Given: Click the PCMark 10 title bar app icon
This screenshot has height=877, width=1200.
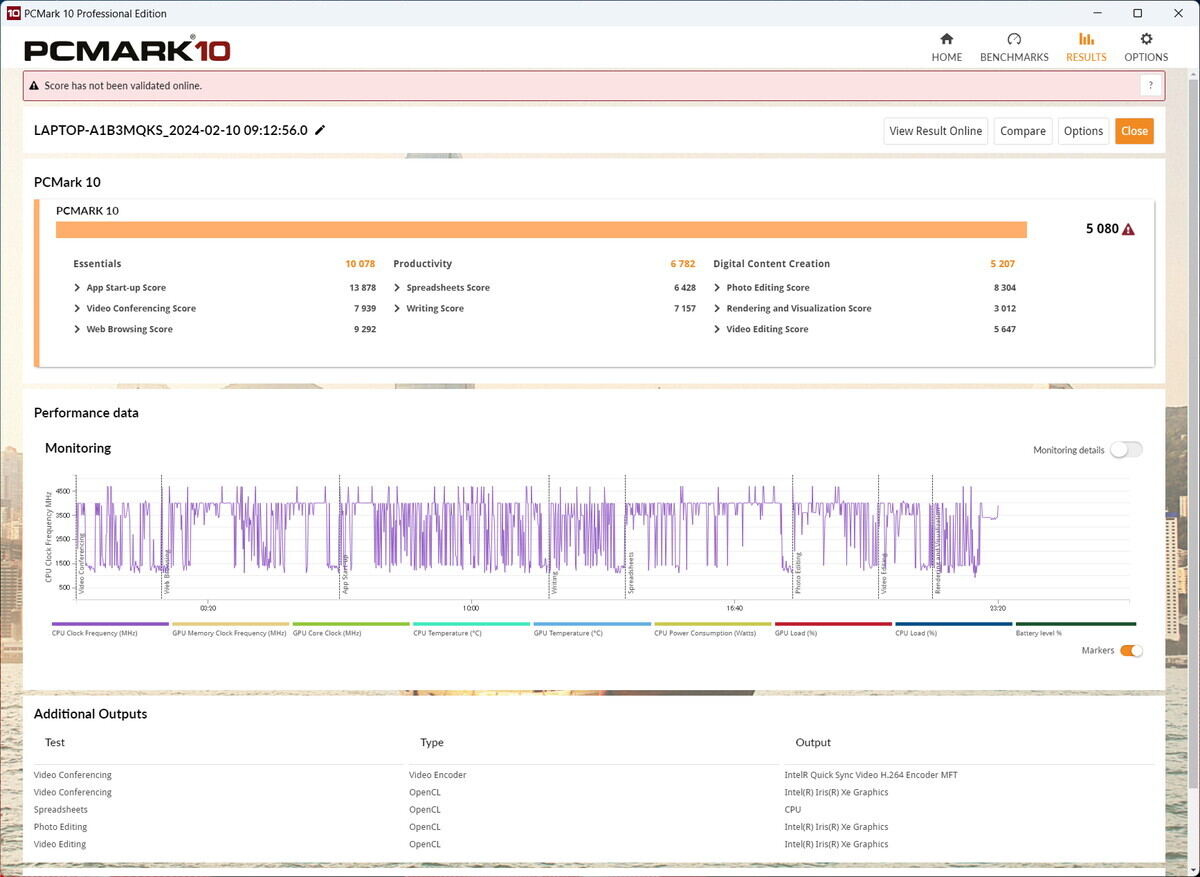Looking at the screenshot, I should click(x=14, y=14).
